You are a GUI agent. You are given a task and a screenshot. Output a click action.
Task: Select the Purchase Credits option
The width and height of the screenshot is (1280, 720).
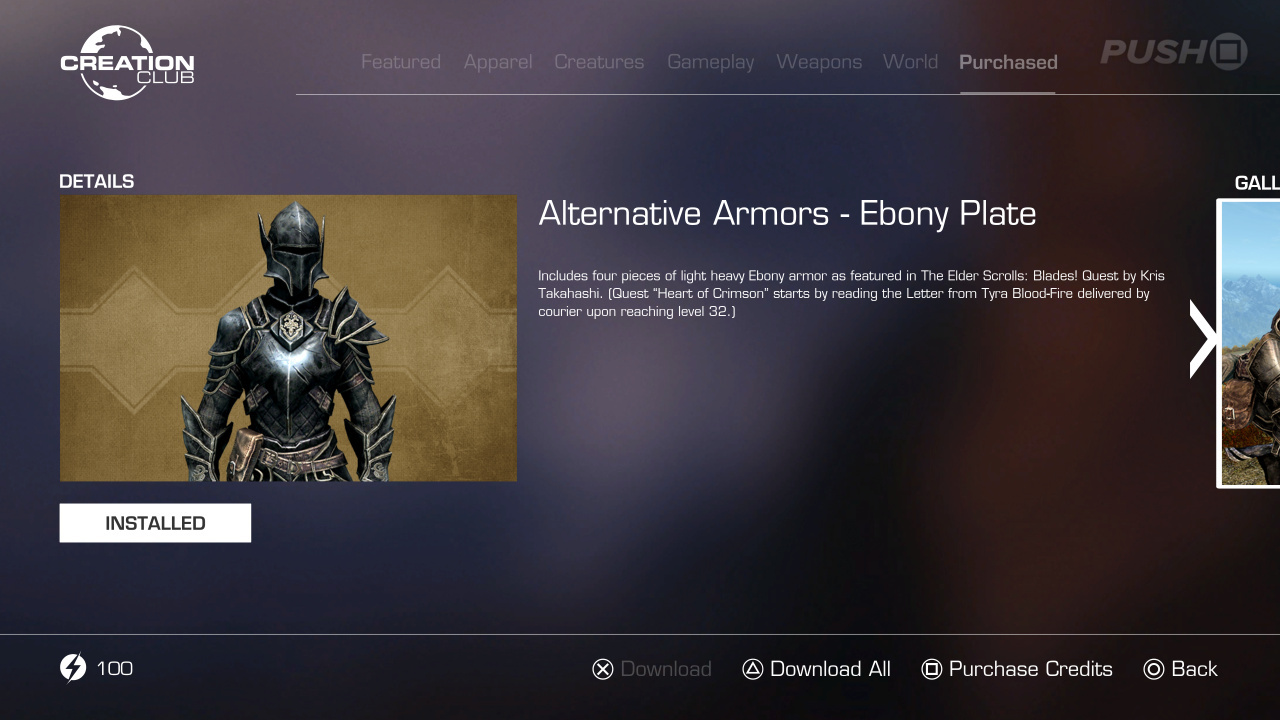coord(1030,669)
